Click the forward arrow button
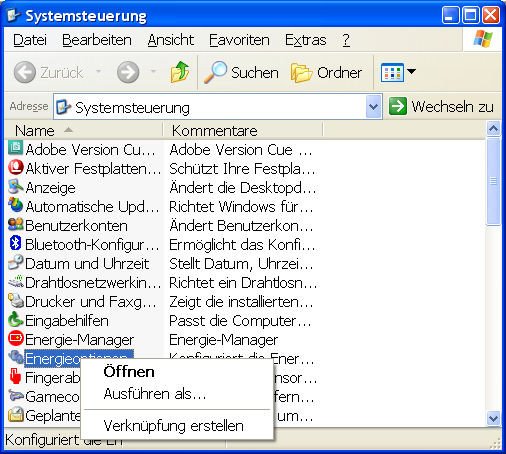 click(x=128, y=72)
